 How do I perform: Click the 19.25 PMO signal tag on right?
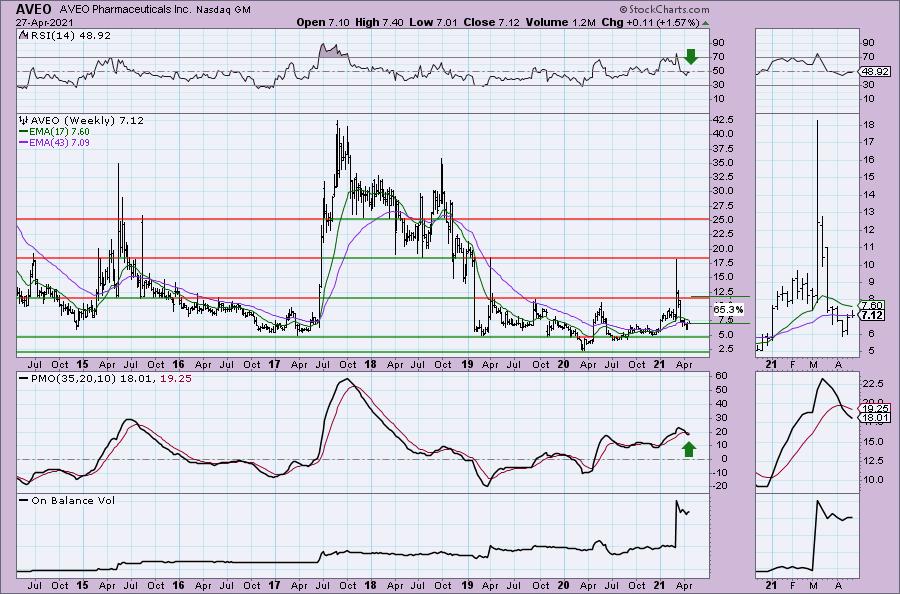pyautogui.click(x=875, y=409)
